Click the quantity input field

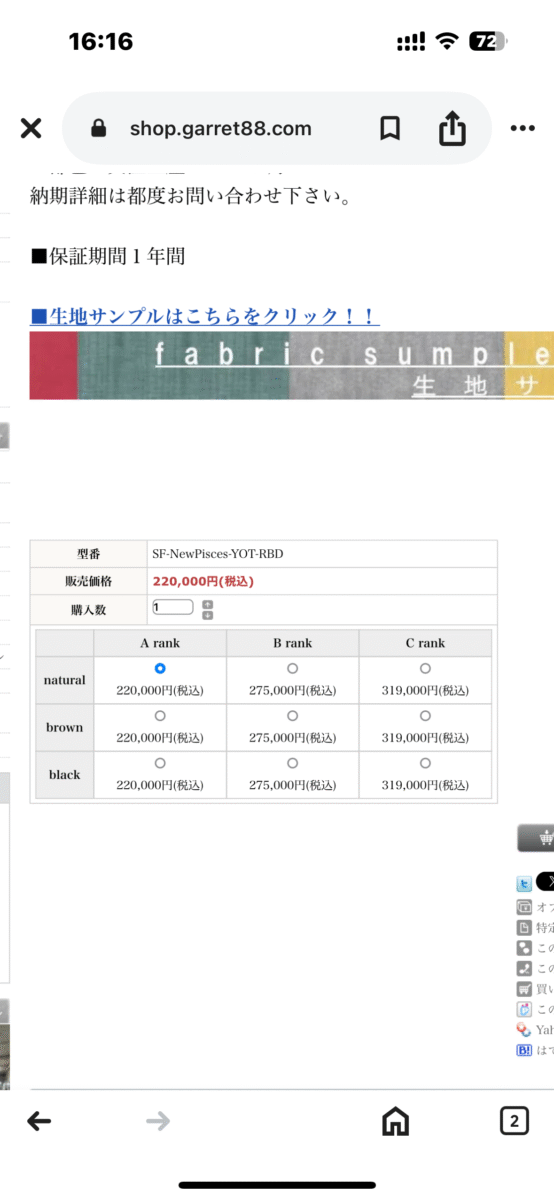click(172, 607)
